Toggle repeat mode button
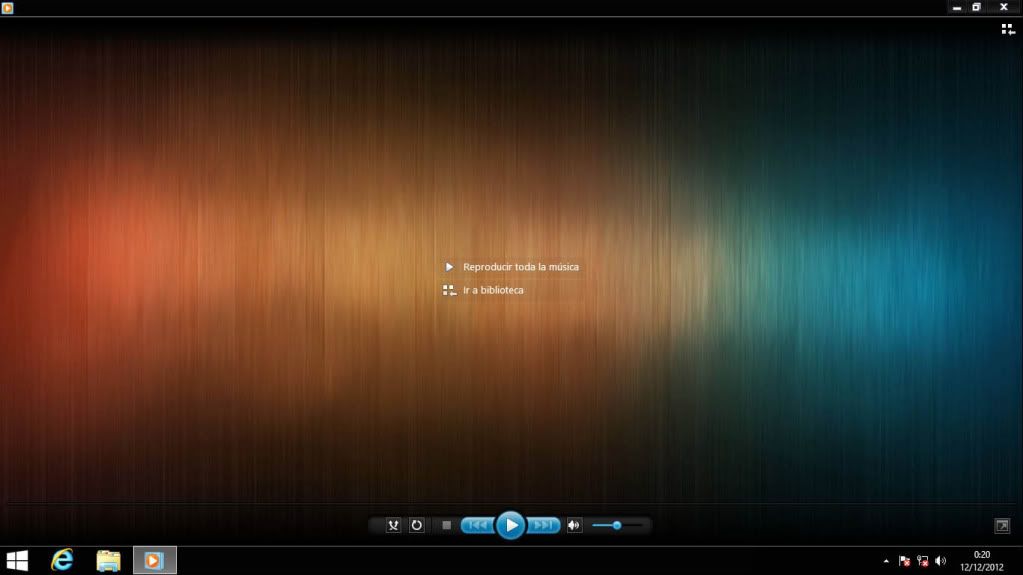The height and width of the screenshot is (575, 1023). [x=416, y=525]
